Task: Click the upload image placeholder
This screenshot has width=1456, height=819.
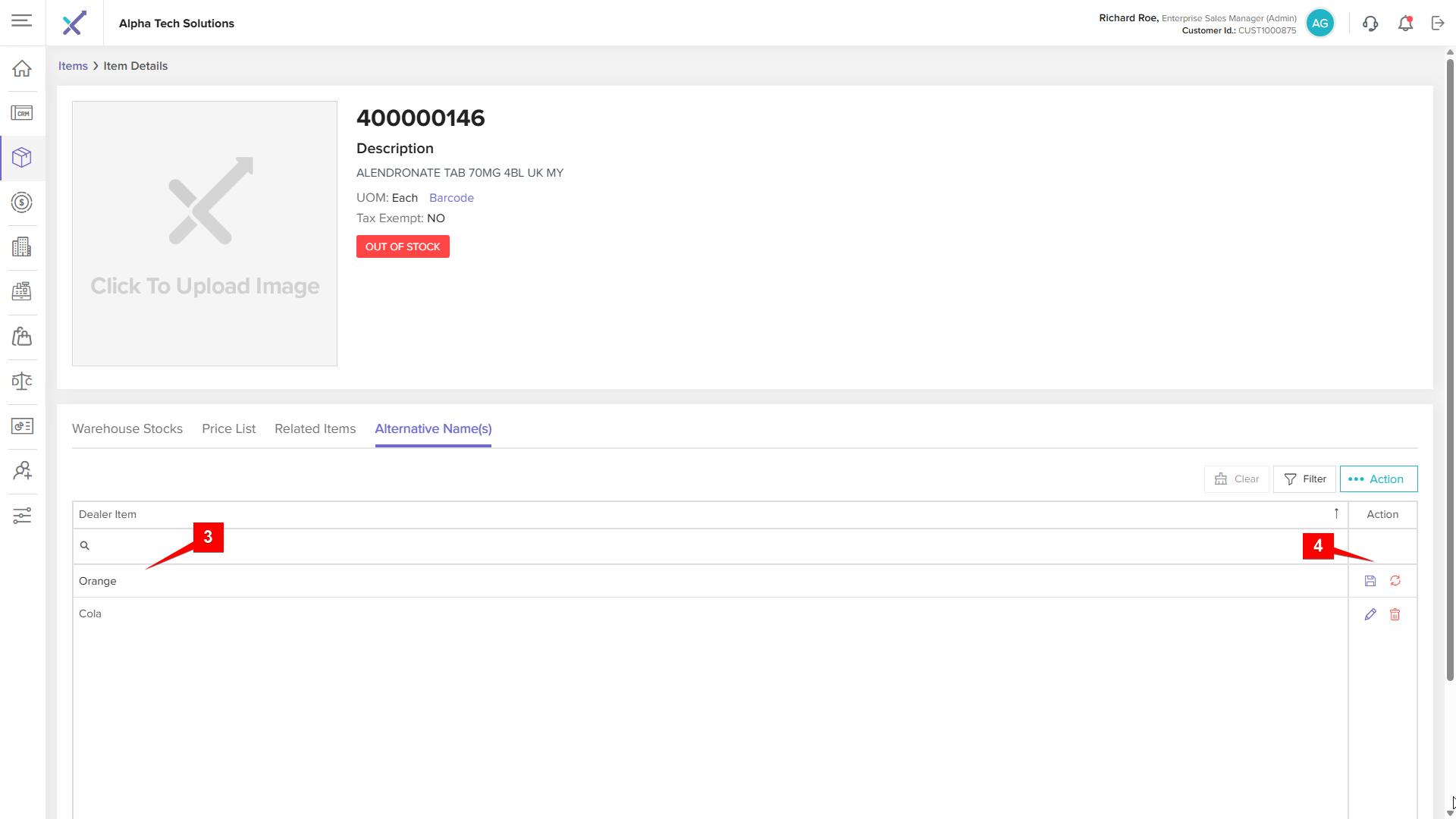Action: pyautogui.click(x=205, y=234)
